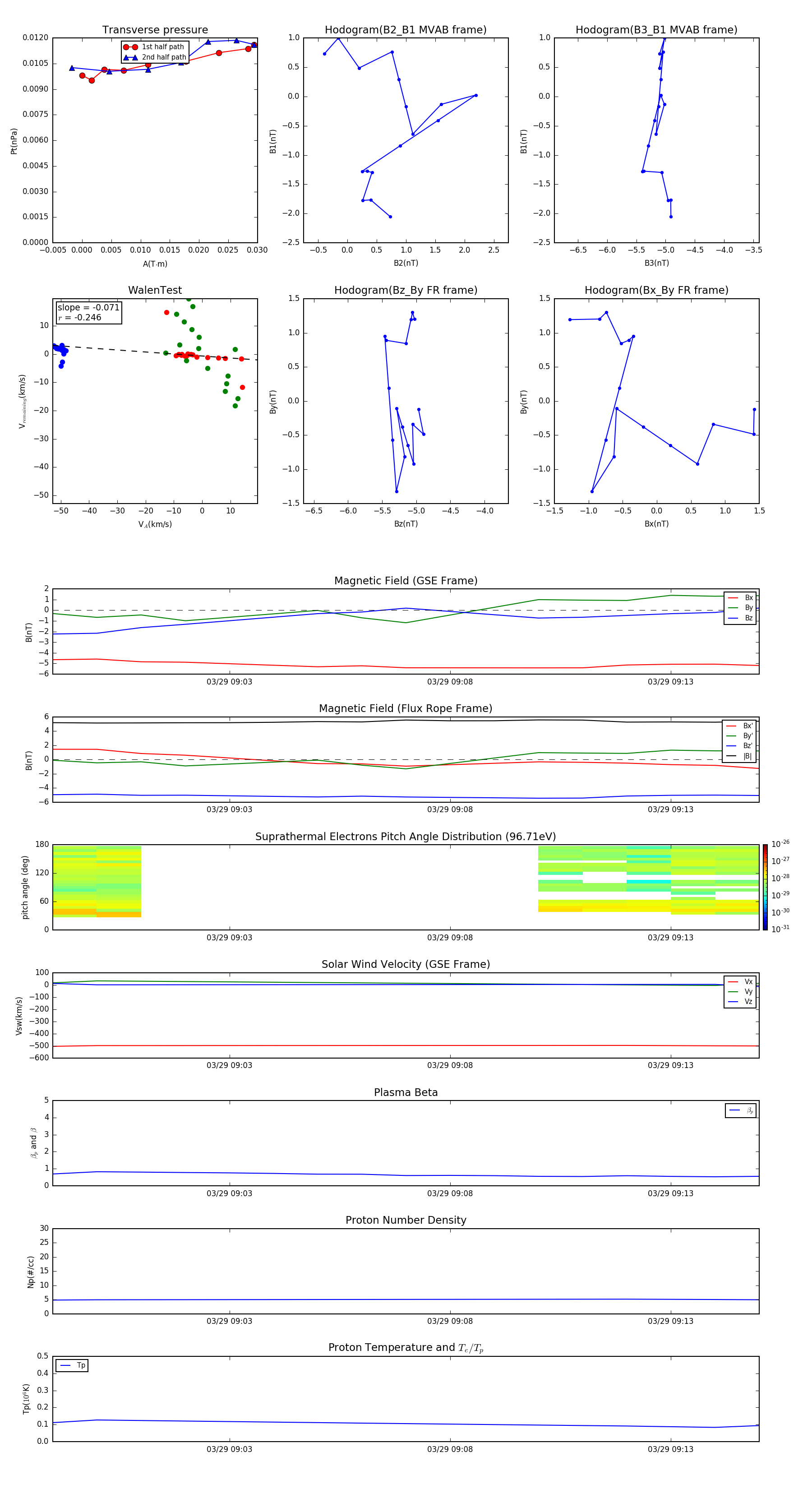This screenshot has height=1489, width=812.
Task: Click the Bx' entry in Flux Rope legend
Action: point(739,726)
